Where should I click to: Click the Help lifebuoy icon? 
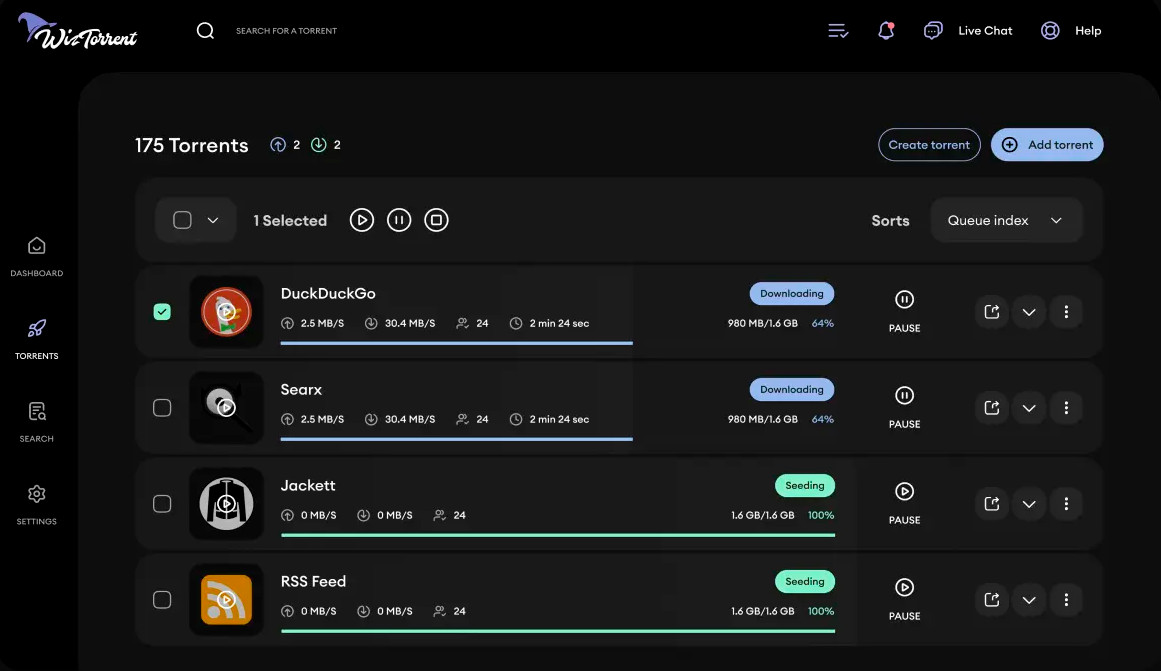[1050, 30]
